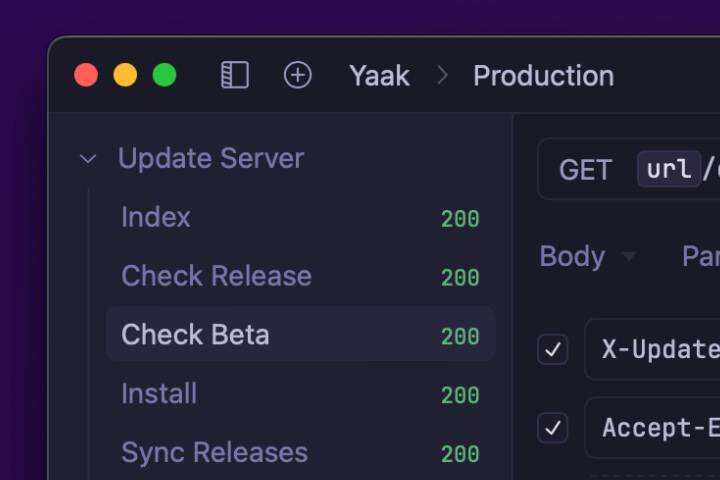Click the url variable in address bar
The width and height of the screenshot is (720, 480).
pos(669,170)
